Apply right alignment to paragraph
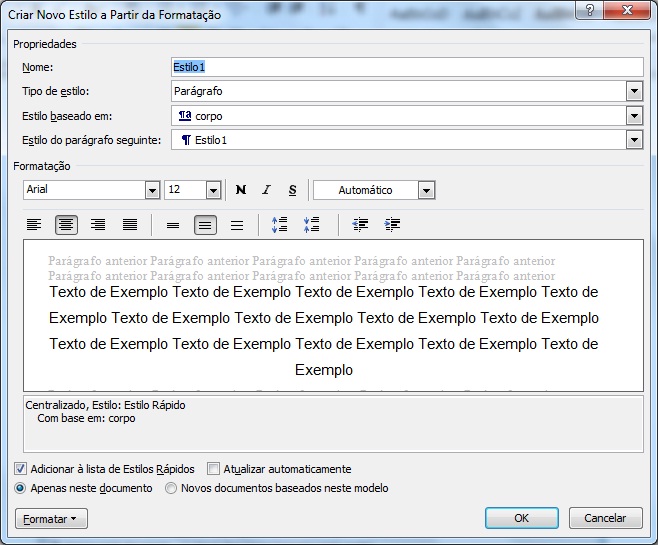The height and width of the screenshot is (545, 658). click(98, 225)
